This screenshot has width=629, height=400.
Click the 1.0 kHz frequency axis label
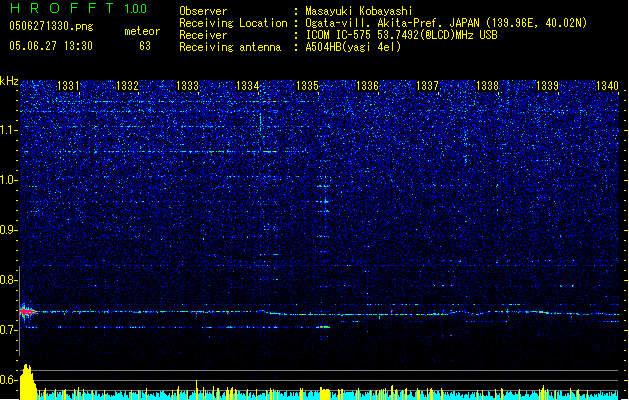tap(9, 180)
